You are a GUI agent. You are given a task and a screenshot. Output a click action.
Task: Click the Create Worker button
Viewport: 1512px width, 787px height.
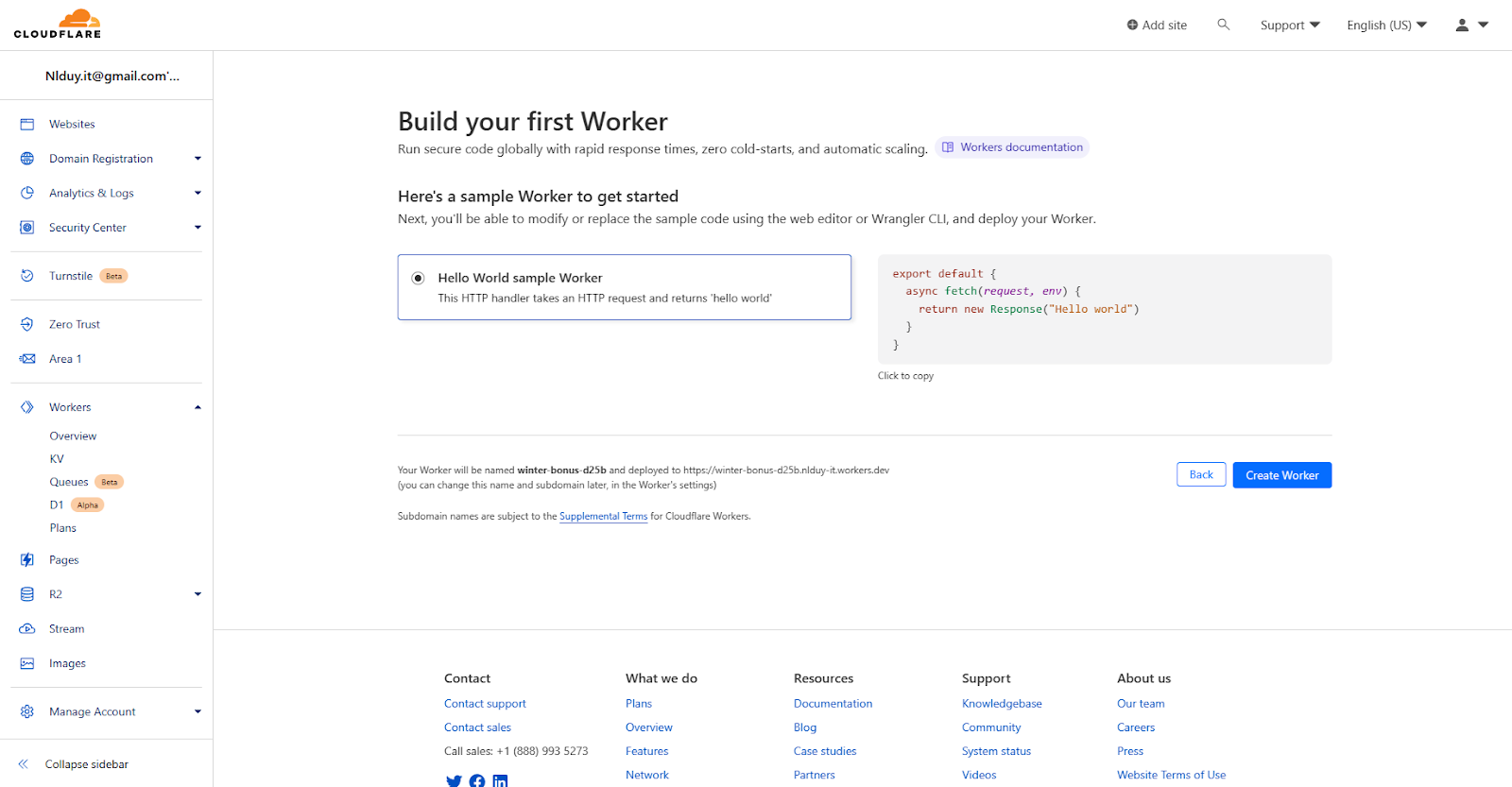click(1281, 475)
